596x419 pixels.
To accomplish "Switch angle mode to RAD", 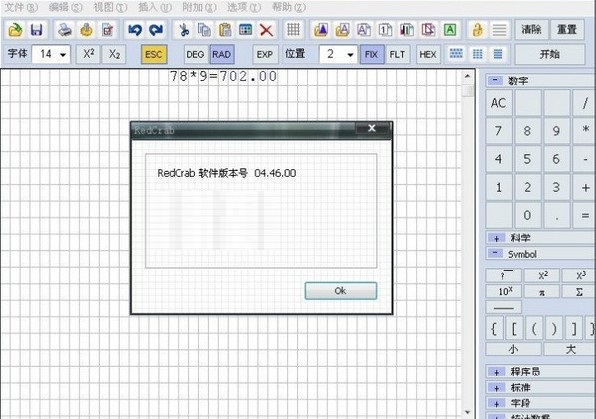I will [x=222, y=54].
